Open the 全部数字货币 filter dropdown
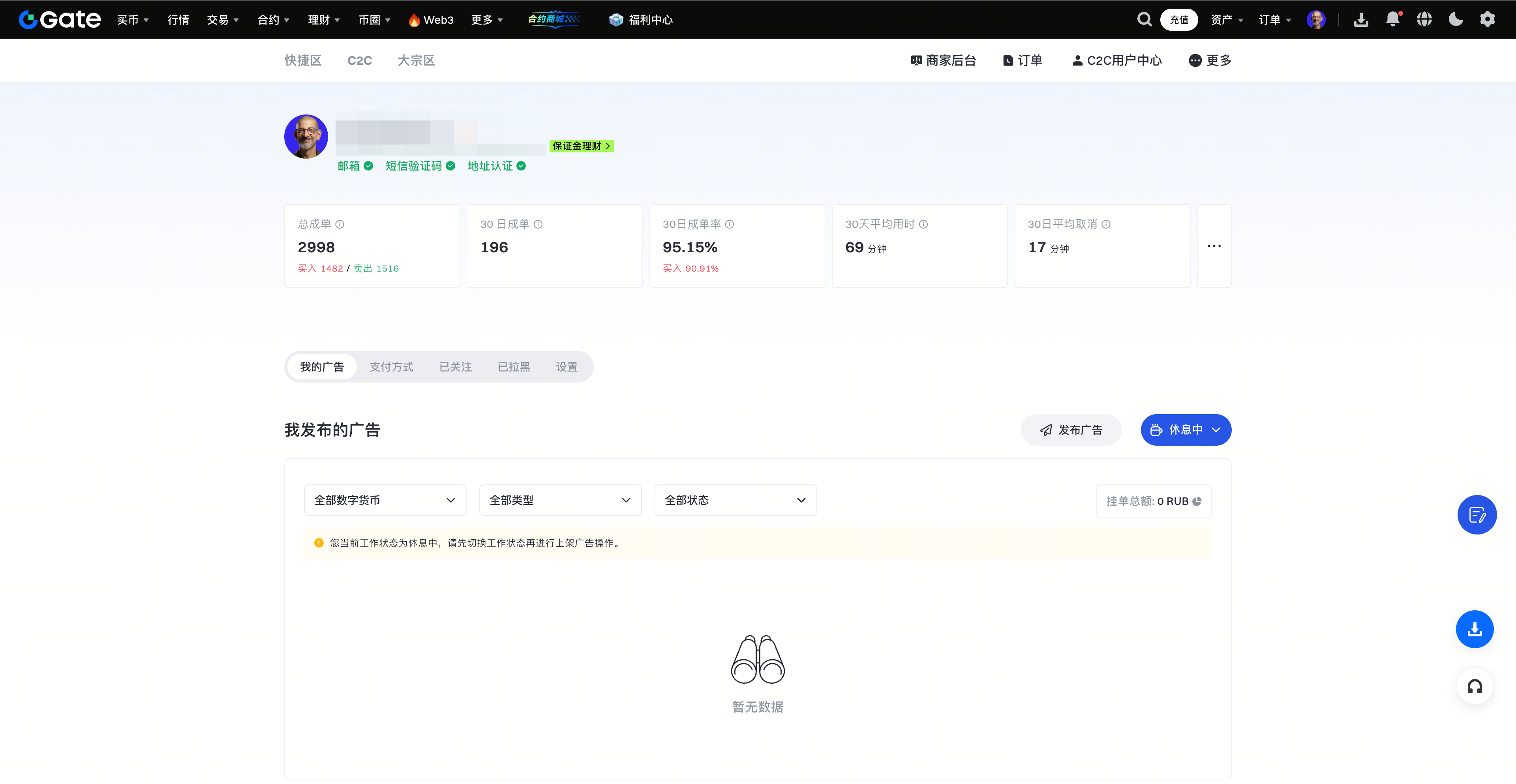 [x=385, y=500]
